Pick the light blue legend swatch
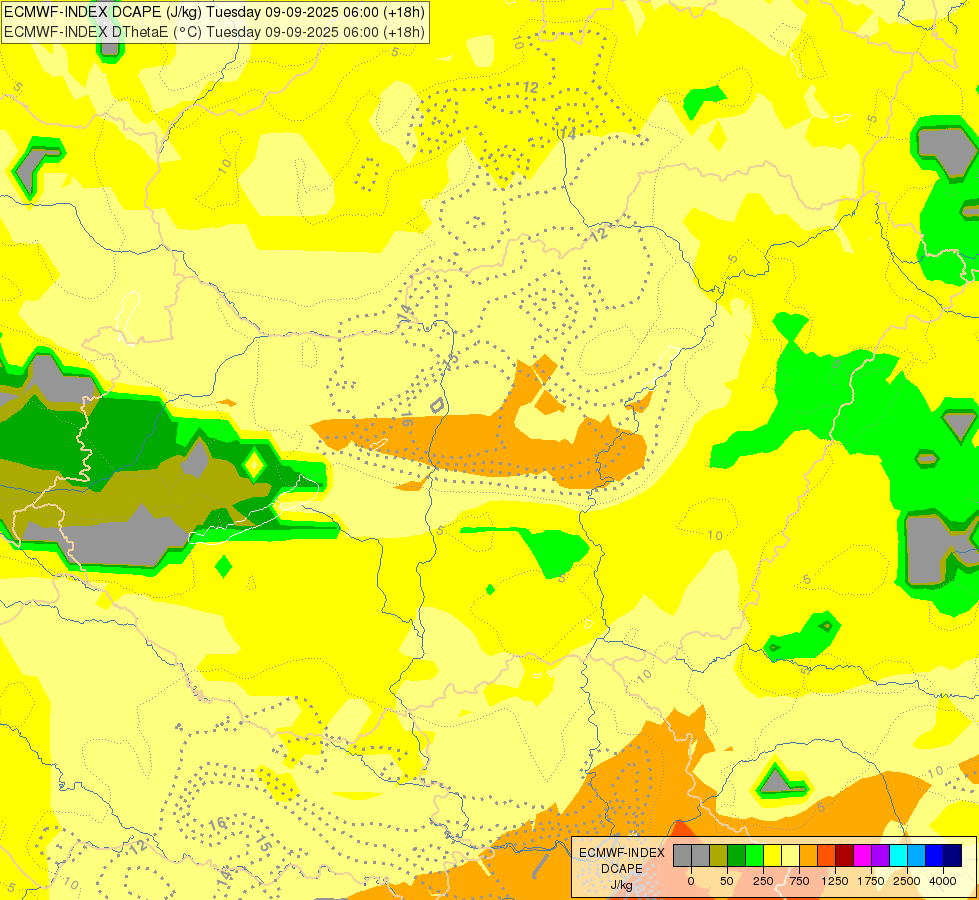 [x=917, y=855]
